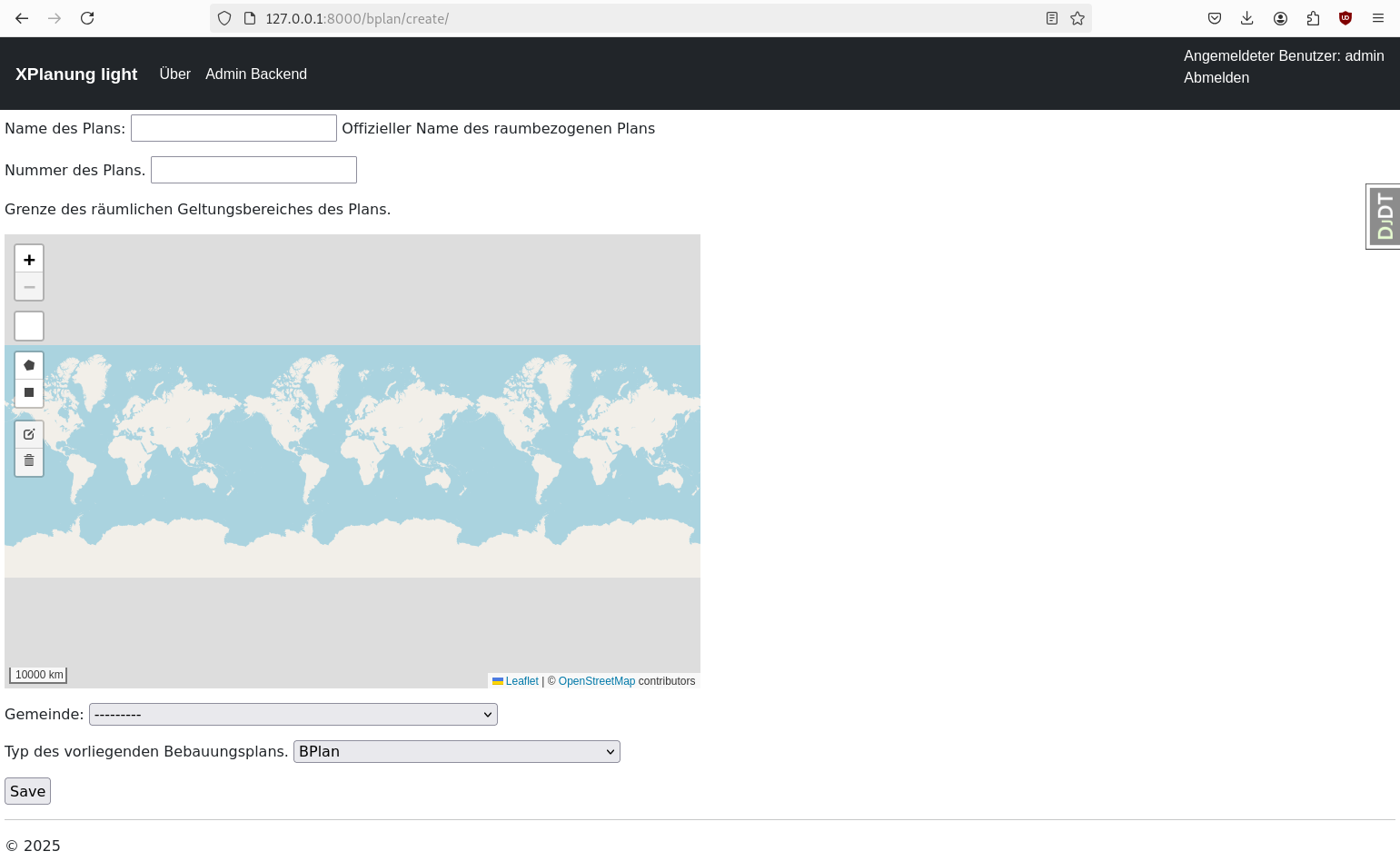
Task: Toggle reader view in address bar
Action: (1052, 18)
